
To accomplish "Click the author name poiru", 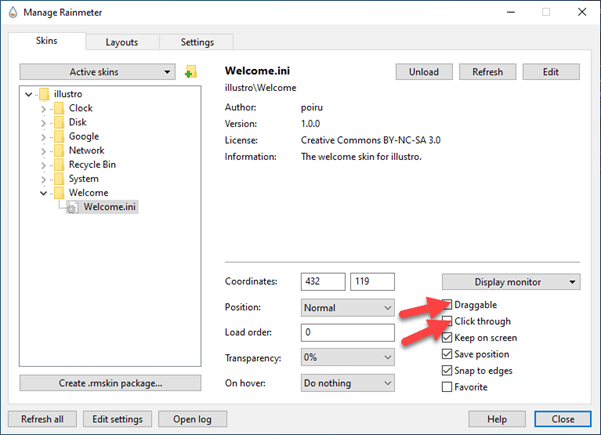I will 312,108.
